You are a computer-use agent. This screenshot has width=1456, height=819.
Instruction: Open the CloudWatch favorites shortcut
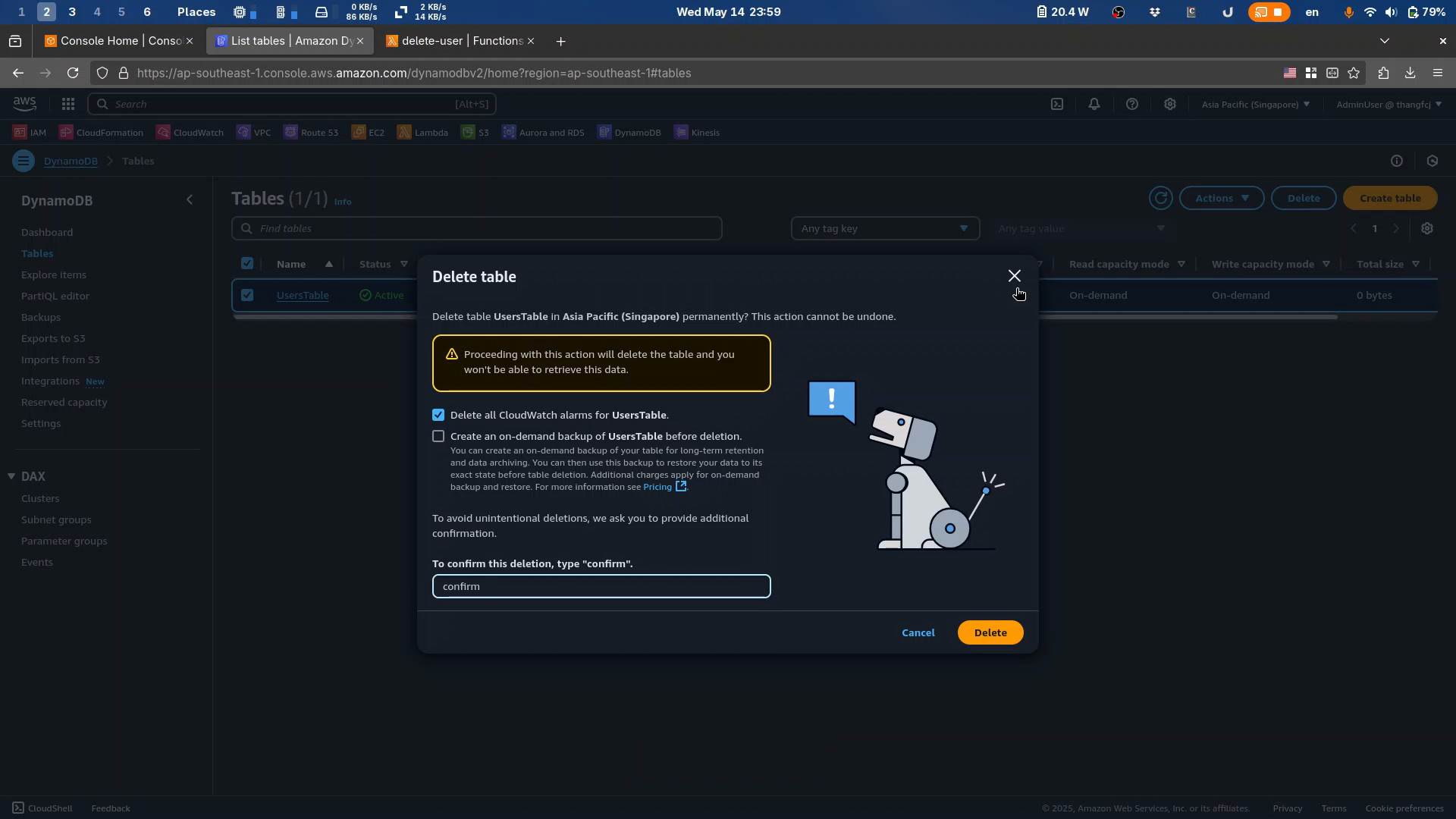point(190,132)
